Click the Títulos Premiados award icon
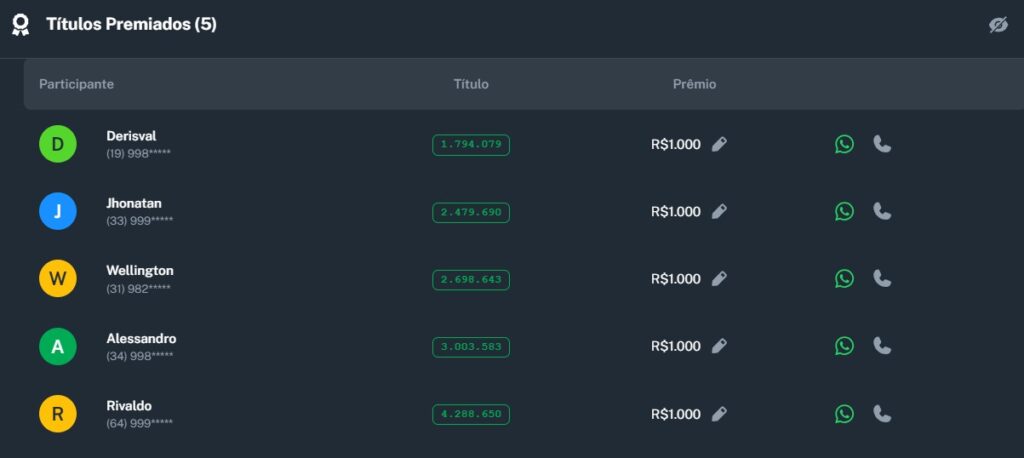 point(20,25)
